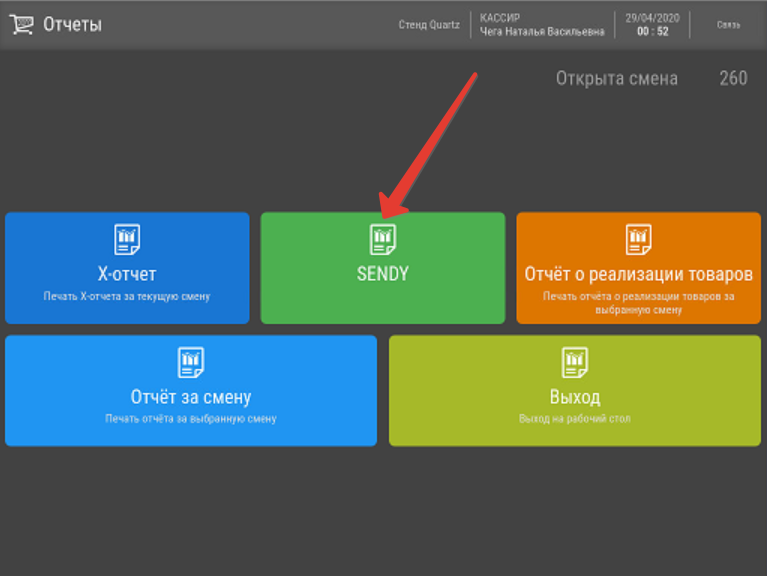The height and width of the screenshot is (576, 767).
Task: Click the КАССИР role label
Action: (x=499, y=18)
